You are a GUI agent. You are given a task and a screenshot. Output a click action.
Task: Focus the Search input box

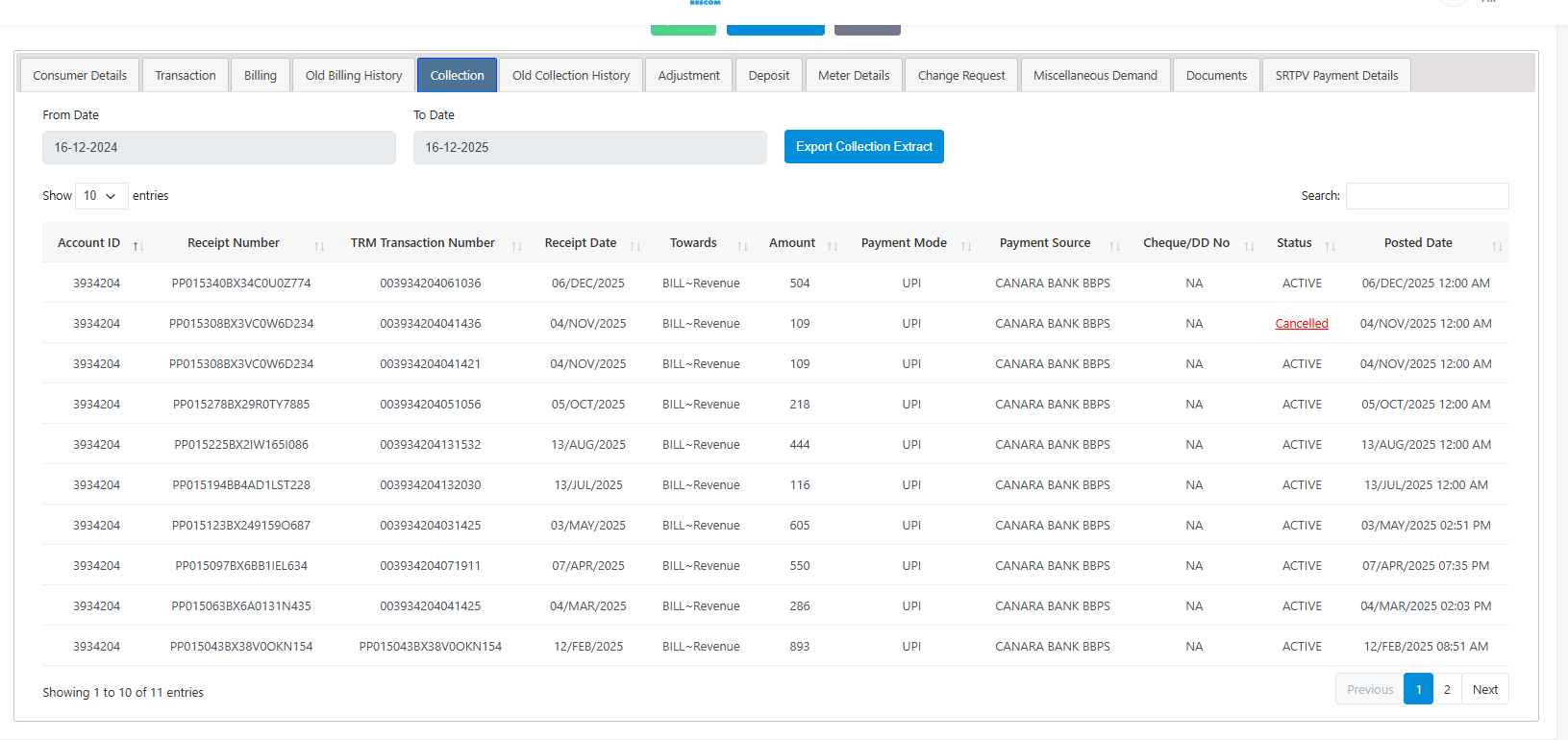click(1427, 196)
